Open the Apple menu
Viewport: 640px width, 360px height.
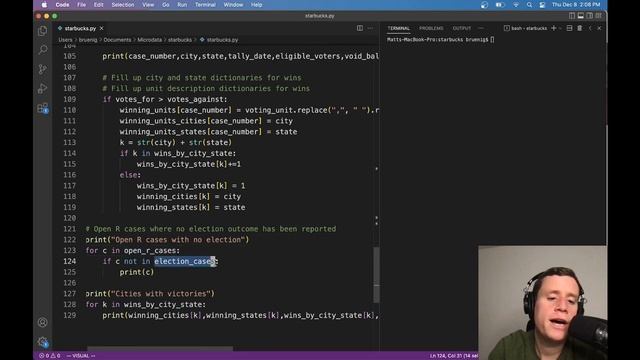[44, 5]
